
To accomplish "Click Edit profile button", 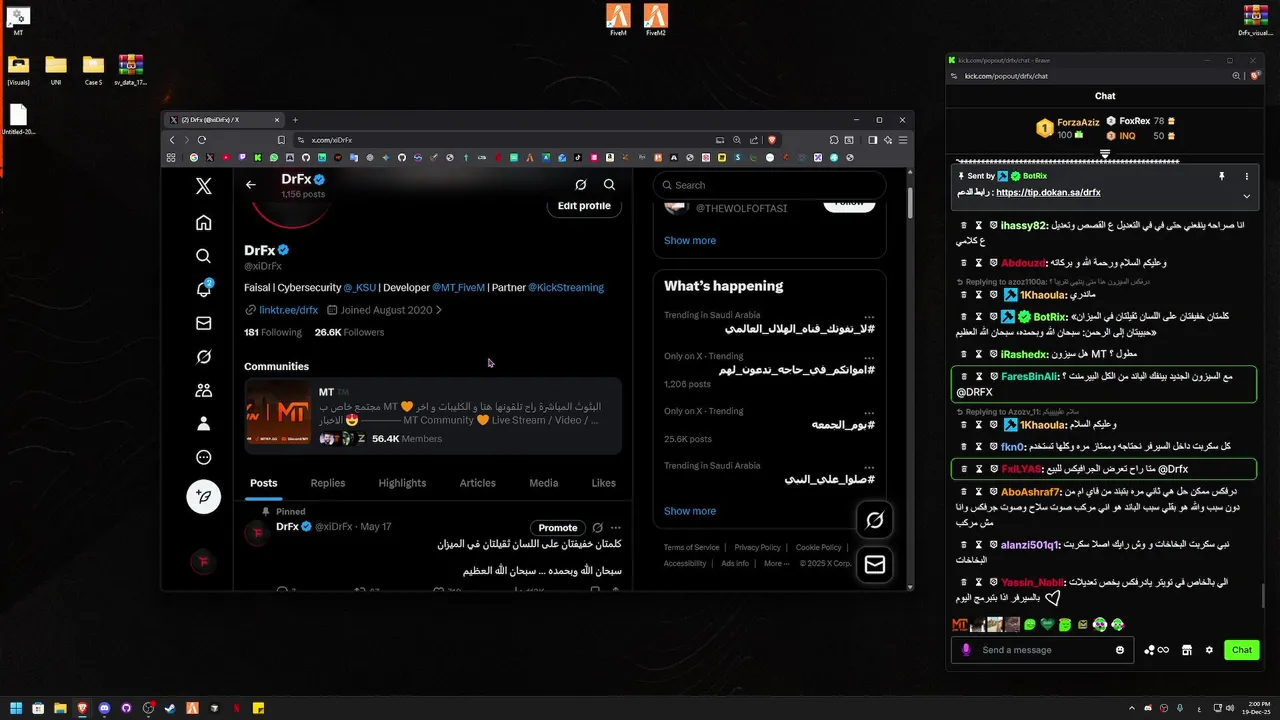I will pyautogui.click(x=584, y=206).
